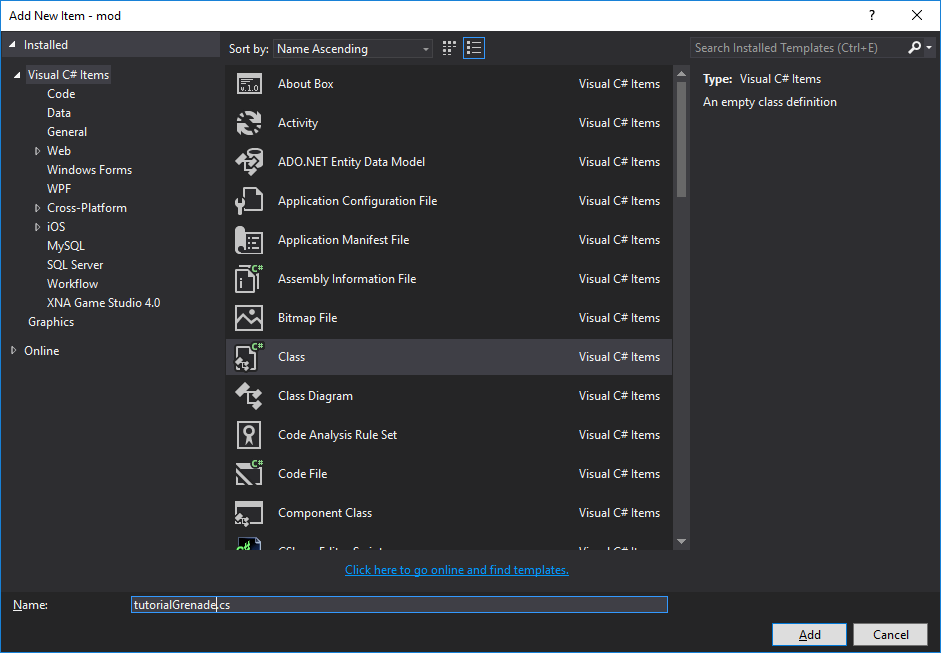Select the Windows Forms category

[x=89, y=170]
